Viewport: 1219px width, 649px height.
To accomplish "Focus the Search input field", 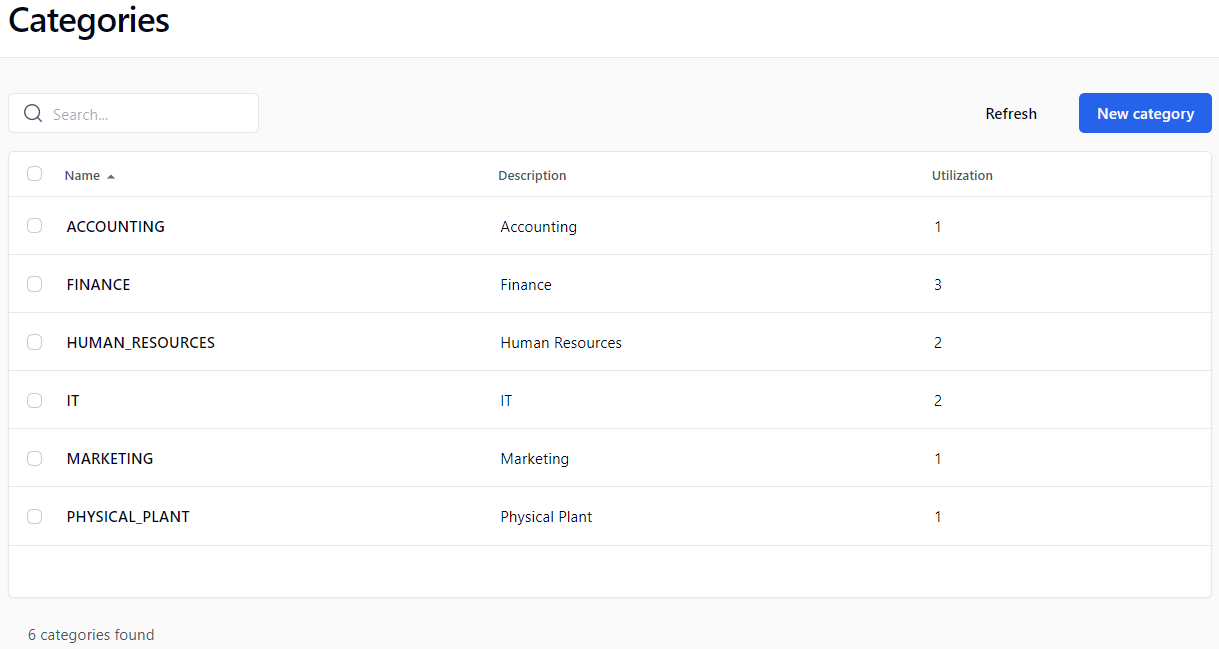I will [x=150, y=114].
